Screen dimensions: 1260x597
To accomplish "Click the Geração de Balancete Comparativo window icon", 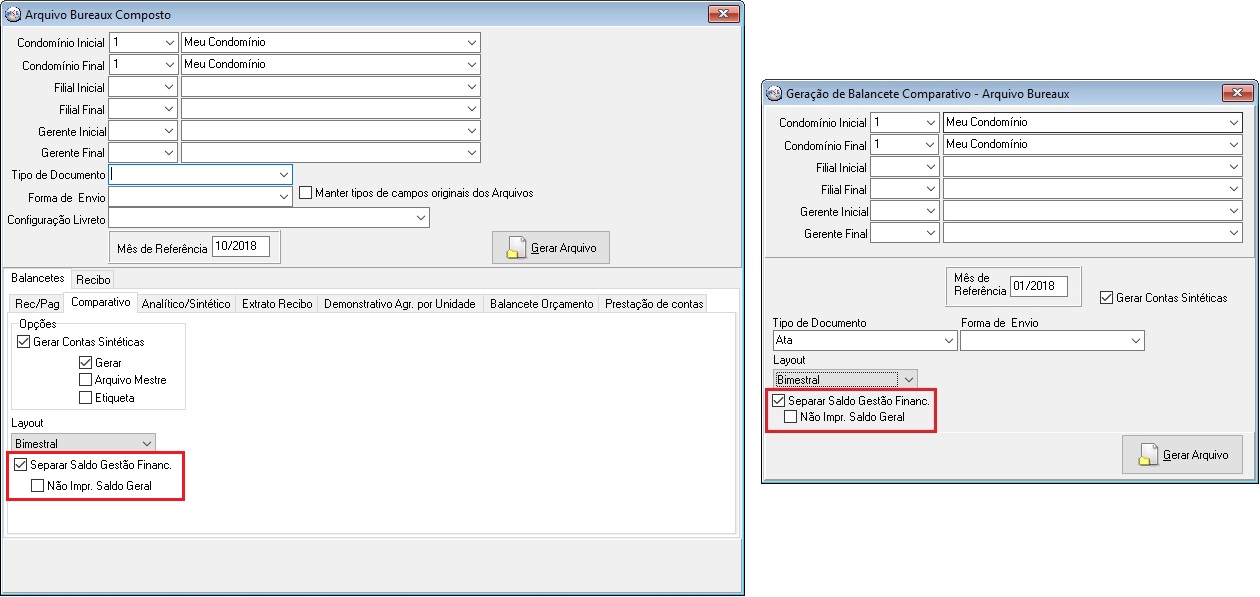I will (773, 94).
